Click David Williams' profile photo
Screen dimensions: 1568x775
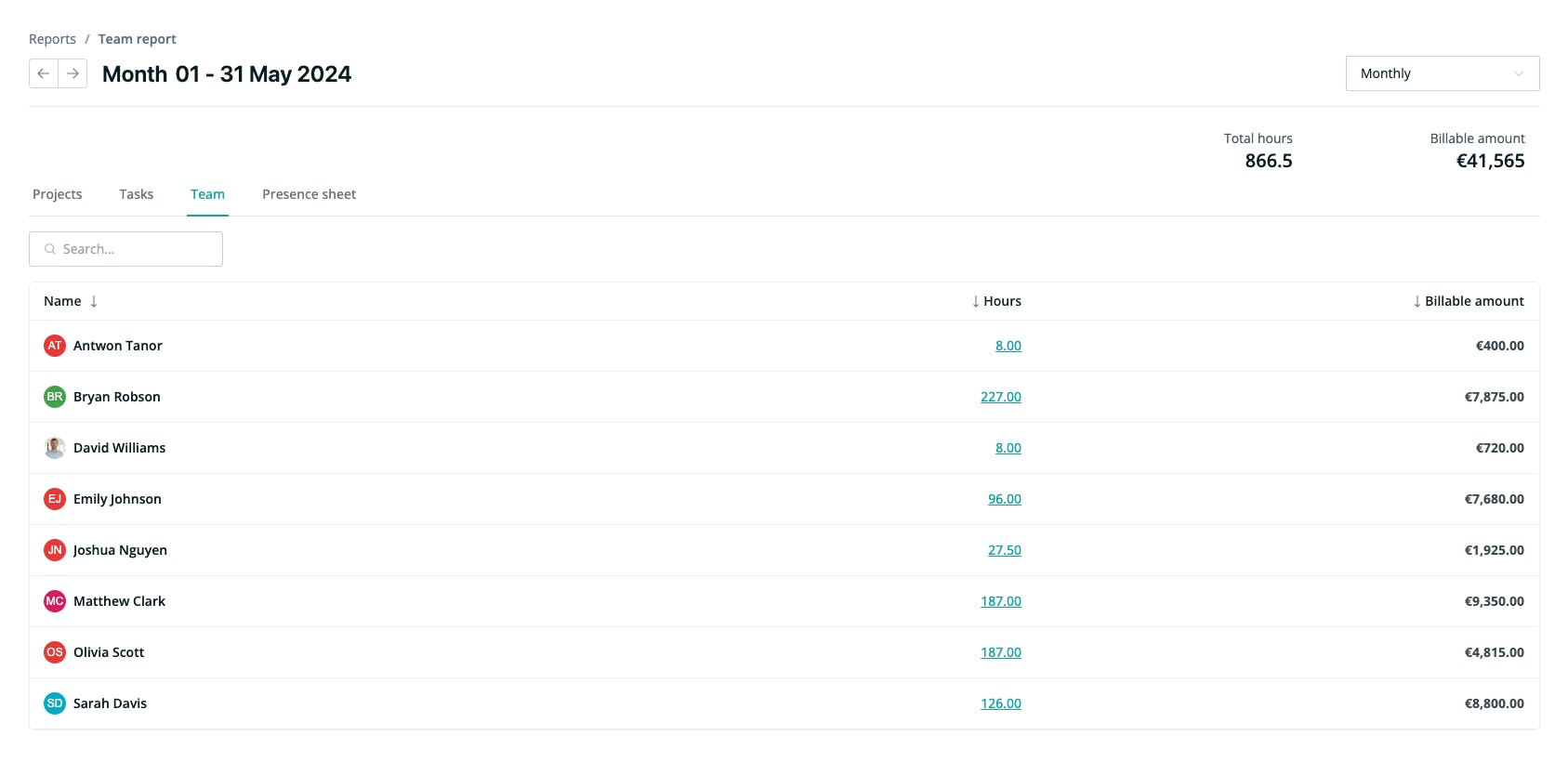(55, 448)
